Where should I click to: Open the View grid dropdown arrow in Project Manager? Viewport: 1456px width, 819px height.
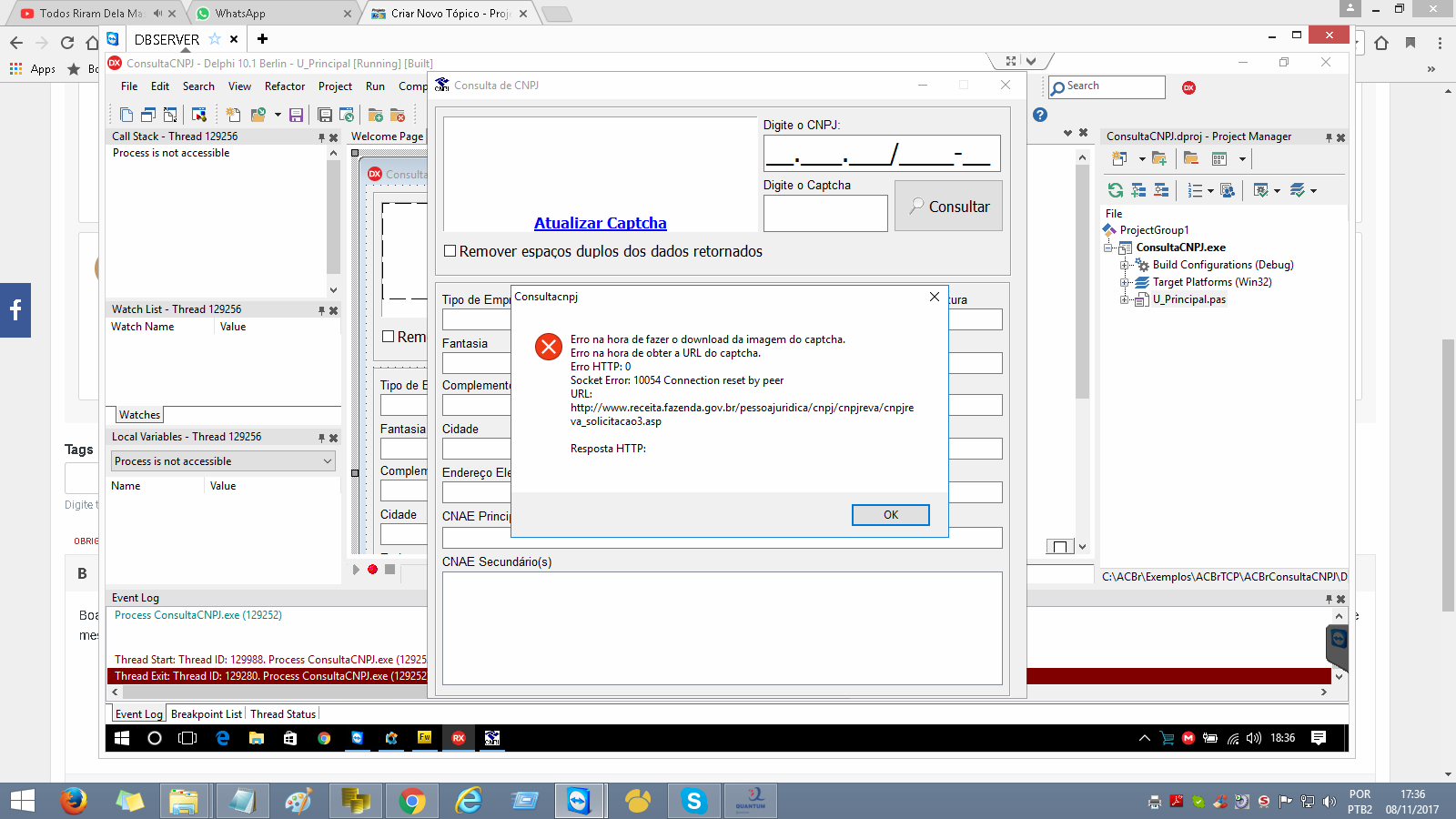1241,159
